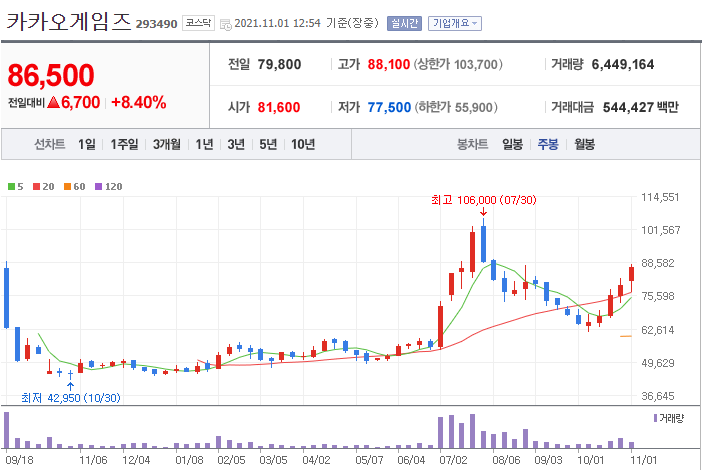Image resolution: width=702 pixels, height=470 pixels.
Task: Switch to 1주일 line chart
Action: (x=124, y=144)
